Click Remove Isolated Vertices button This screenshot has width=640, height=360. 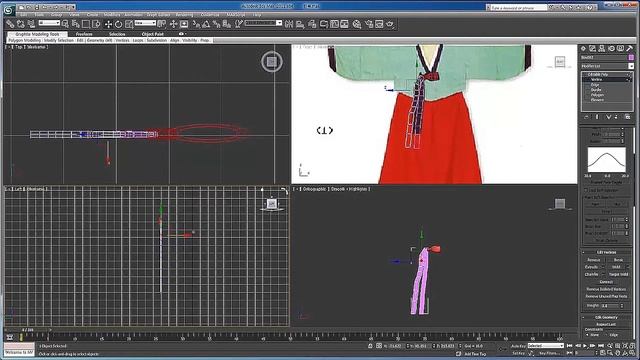pyautogui.click(x=606, y=289)
